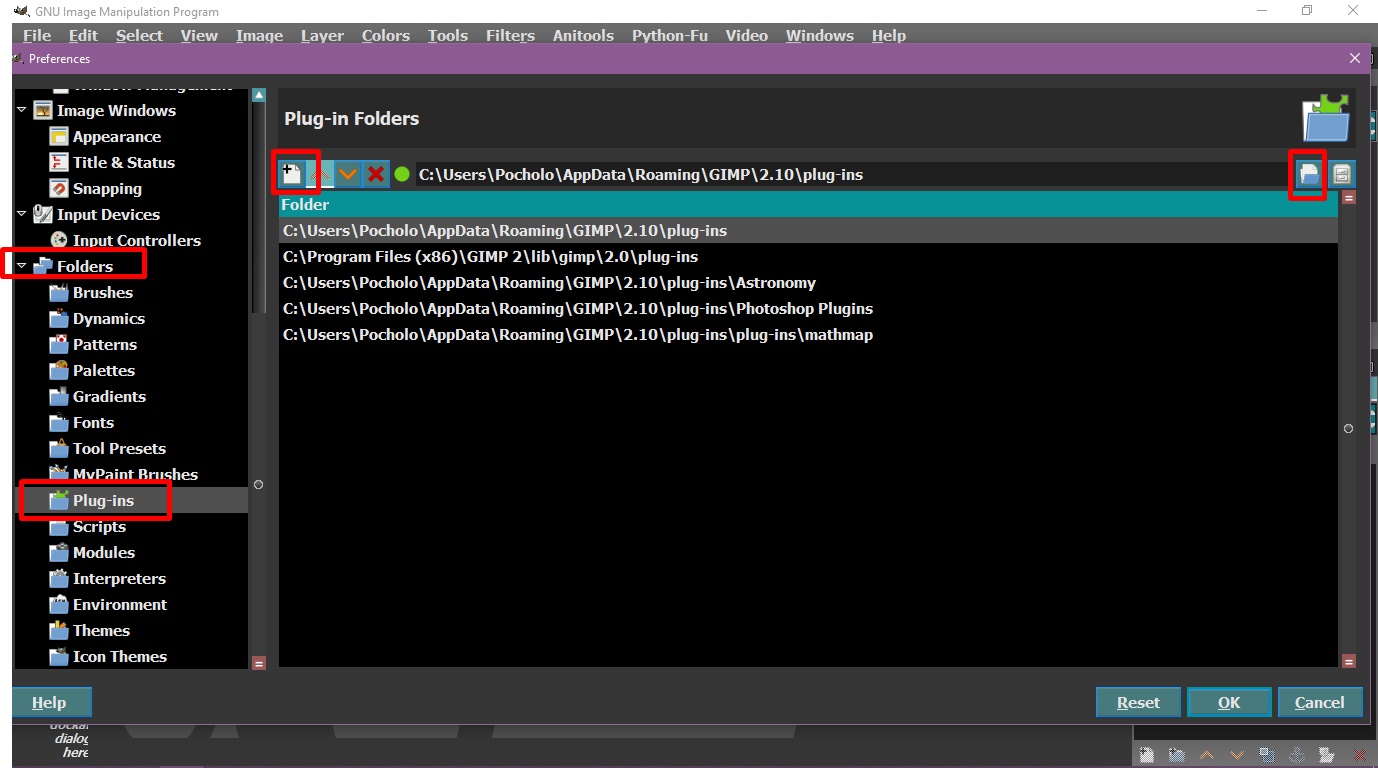Click the Help button in Preferences
The image size is (1378, 768).
(x=52, y=702)
